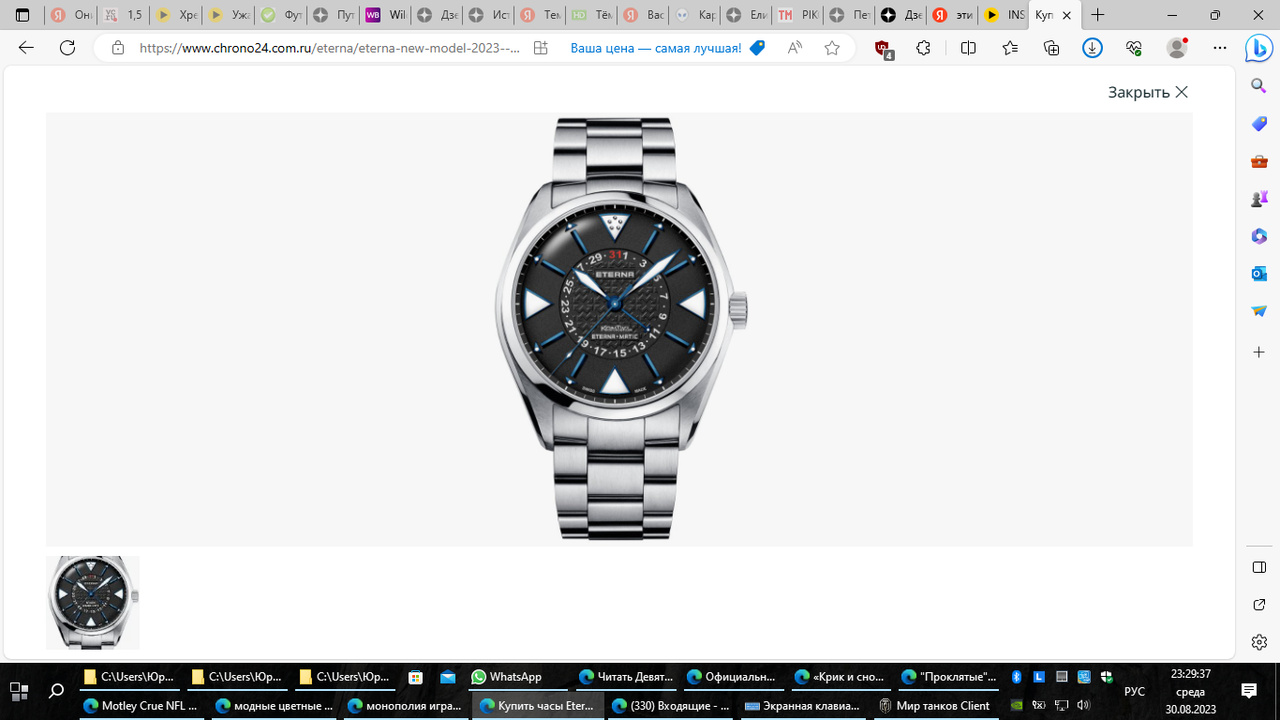Toggle split screen view in toolbar
Screen dimensions: 1280x720
tap(968, 48)
